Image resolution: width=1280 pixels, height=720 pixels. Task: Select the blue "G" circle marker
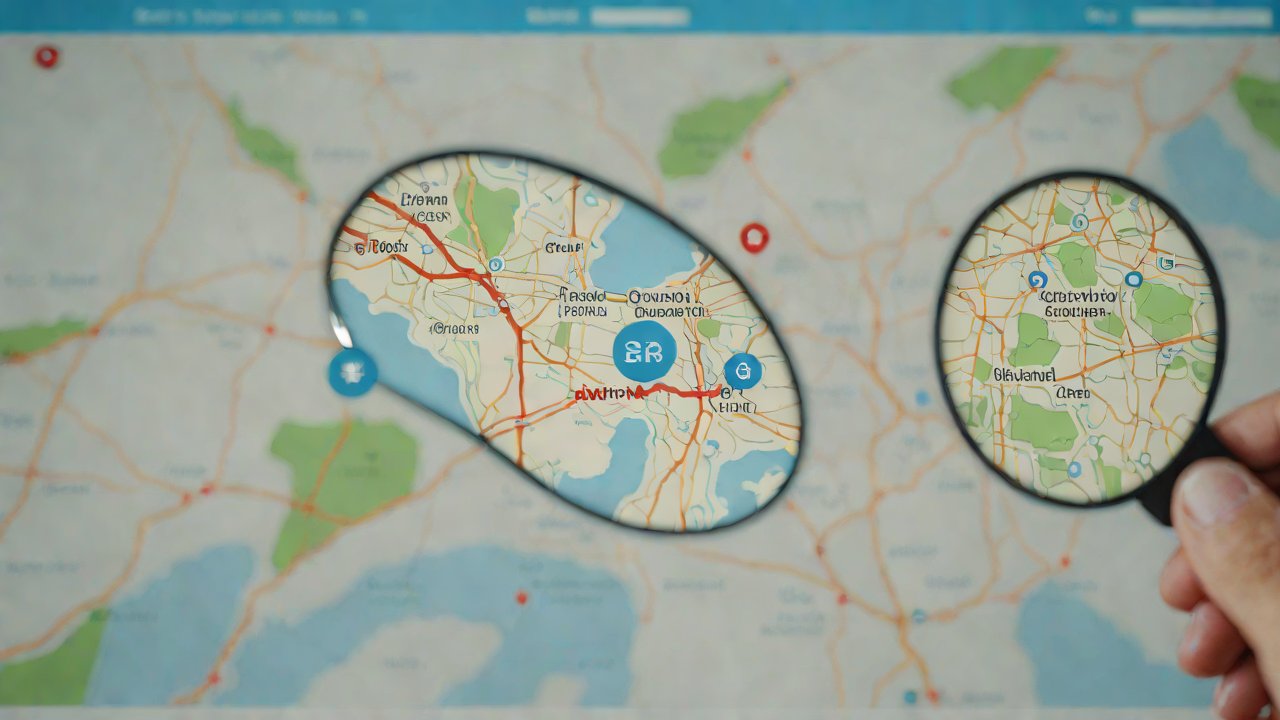point(742,371)
